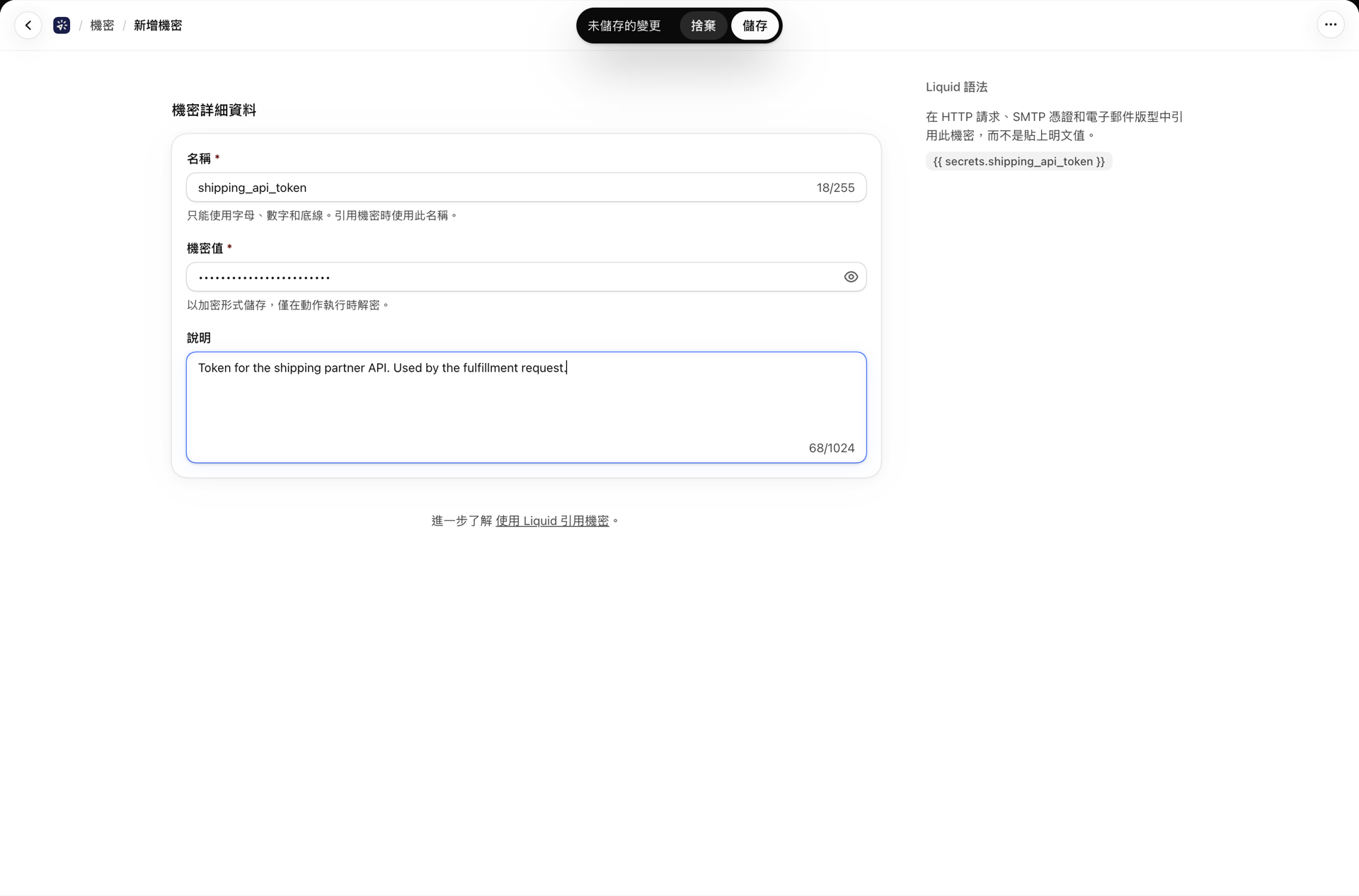This screenshot has width=1359, height=896.
Task: Click the sidebar text about HTTP 請求
Action: (x=1055, y=126)
